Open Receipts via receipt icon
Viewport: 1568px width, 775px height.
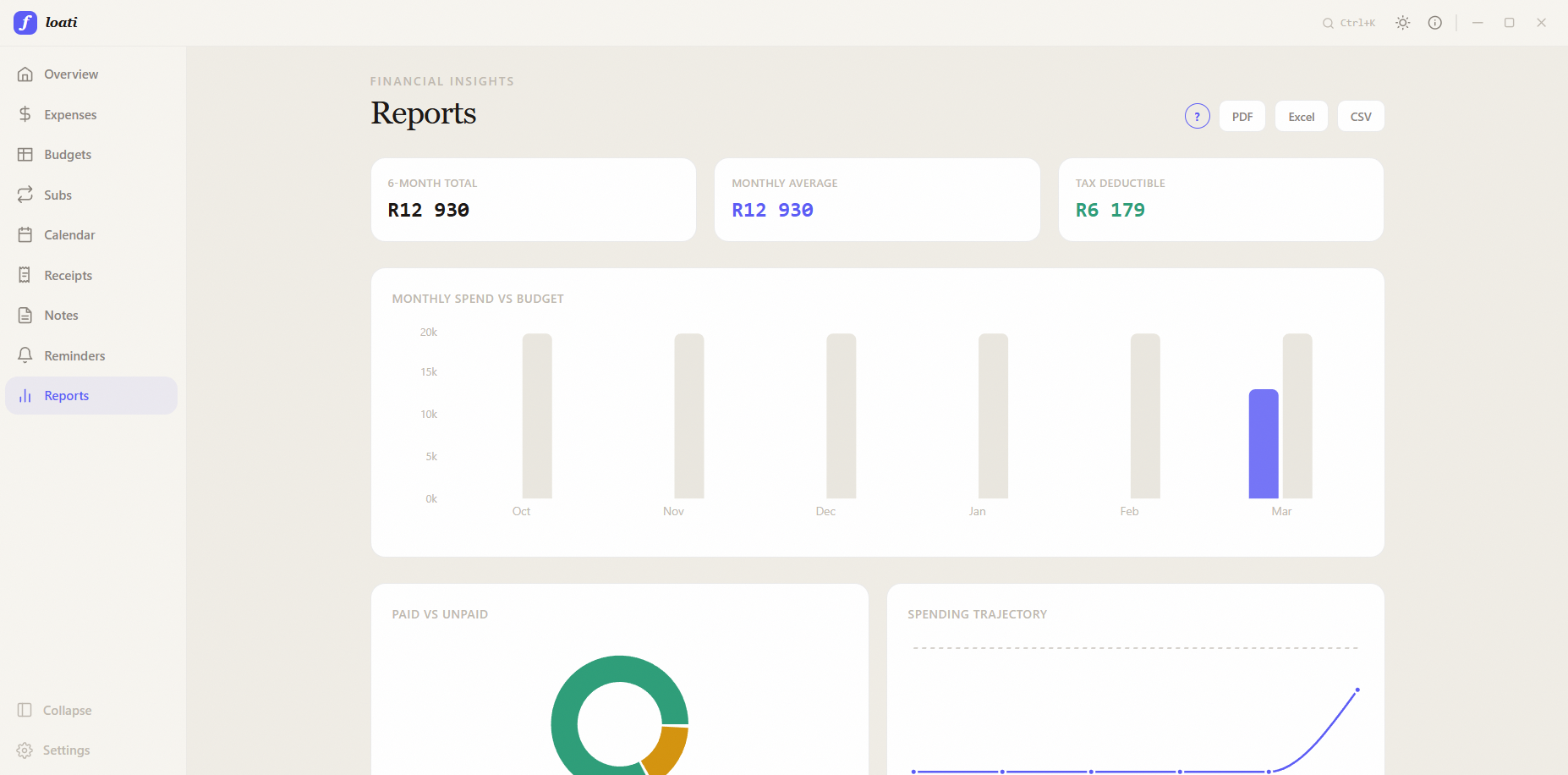(x=25, y=275)
